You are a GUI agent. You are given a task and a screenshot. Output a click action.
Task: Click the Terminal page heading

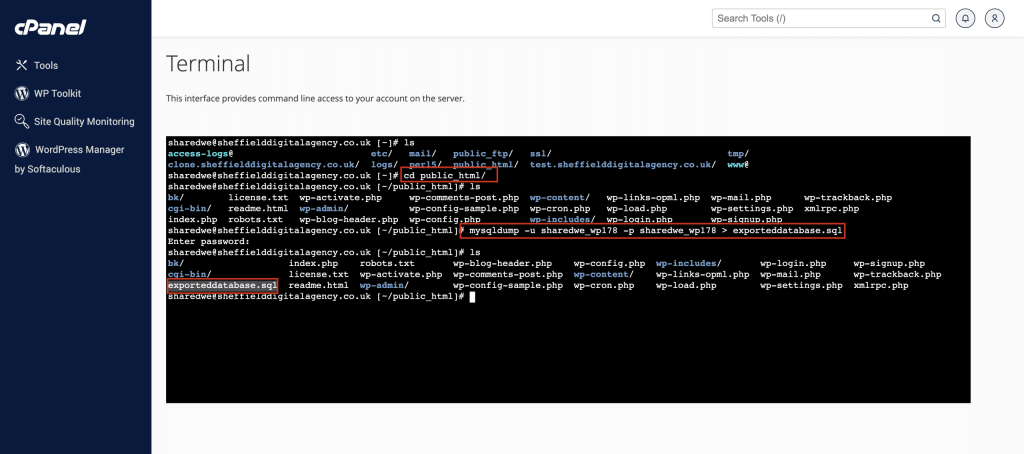coord(208,64)
